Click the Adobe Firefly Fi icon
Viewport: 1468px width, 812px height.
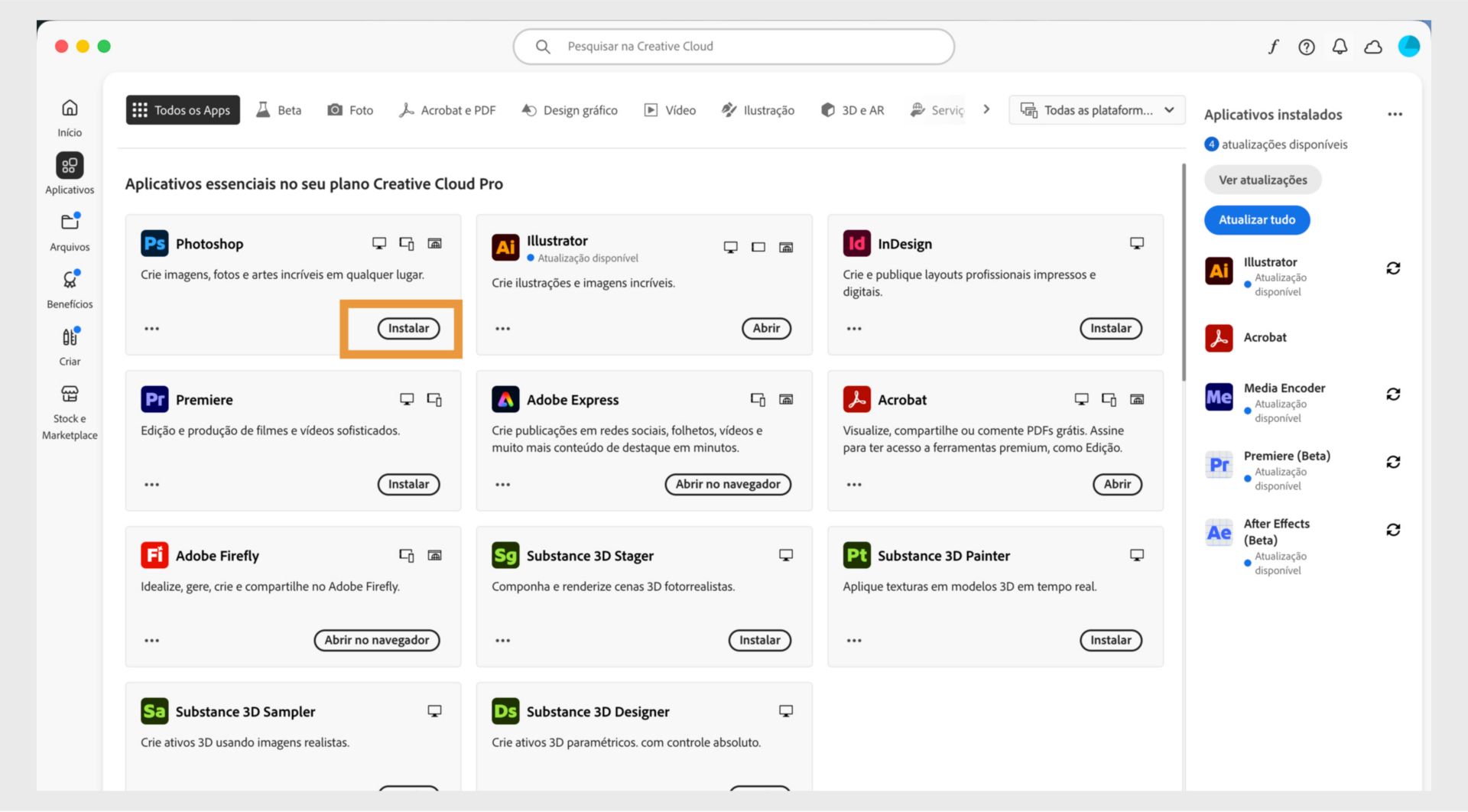coord(154,555)
